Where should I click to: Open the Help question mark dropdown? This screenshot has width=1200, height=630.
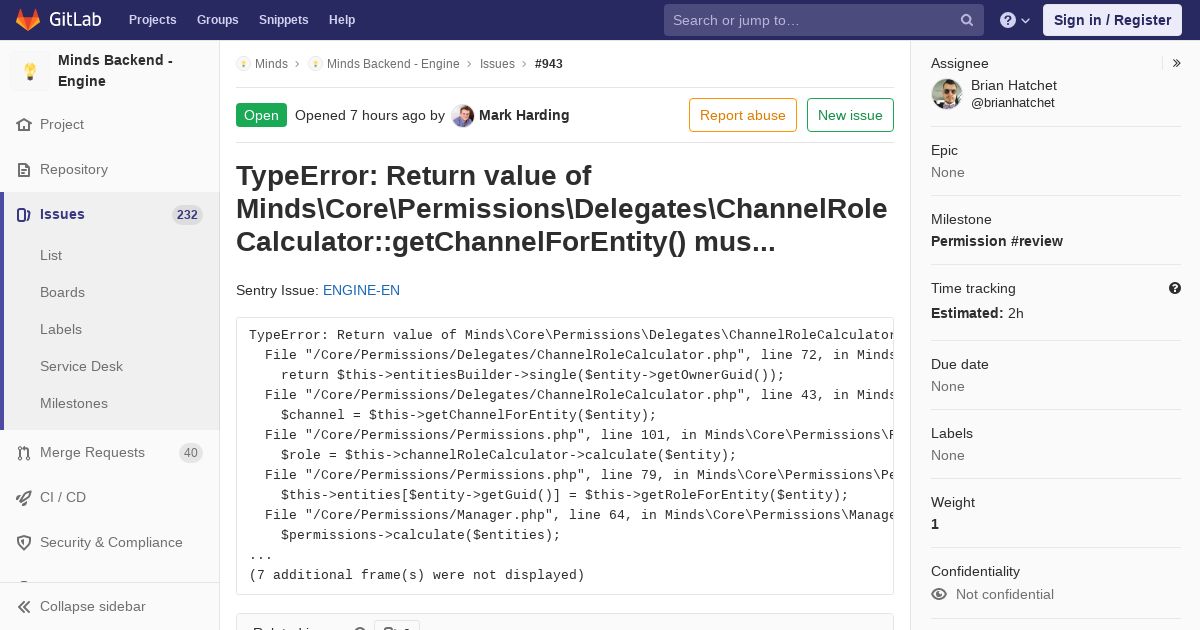tap(1015, 20)
